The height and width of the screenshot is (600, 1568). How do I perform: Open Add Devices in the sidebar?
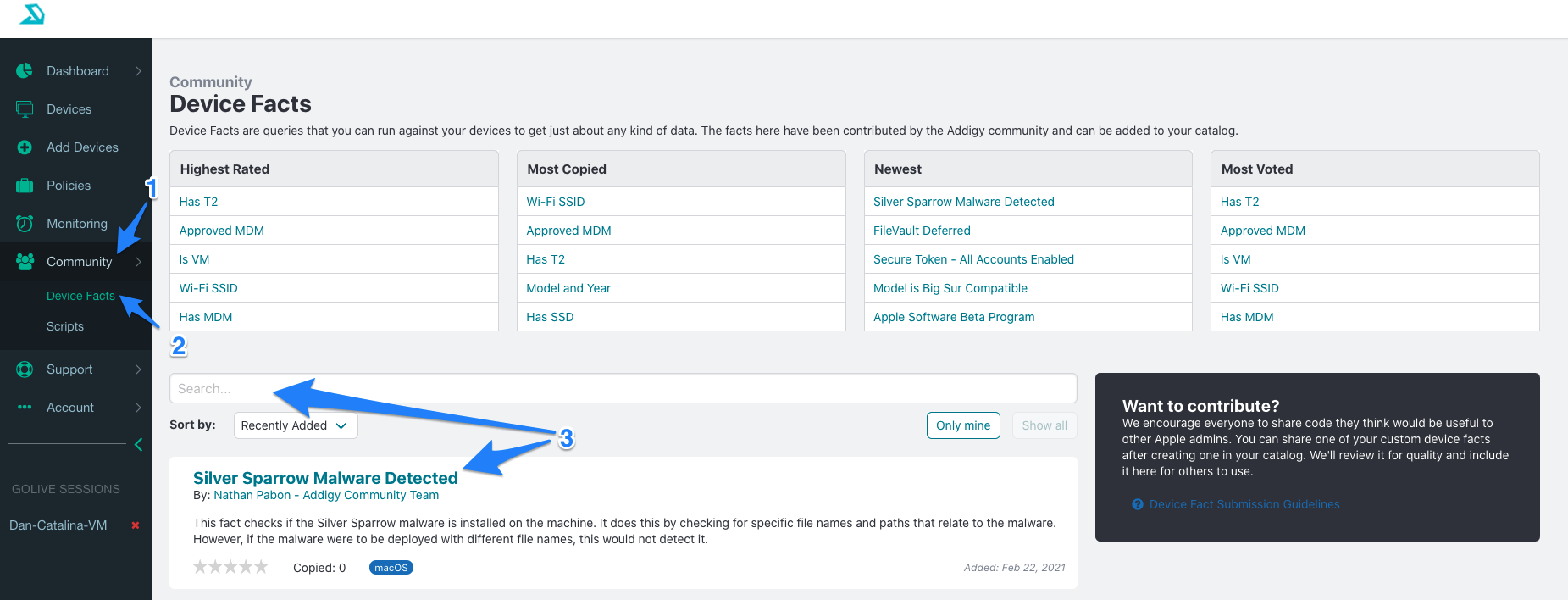82,147
